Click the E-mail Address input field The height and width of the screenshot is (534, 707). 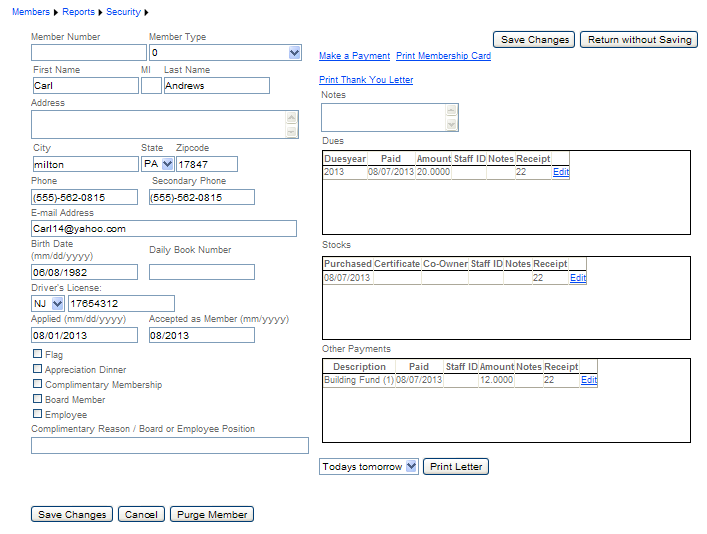tap(164, 229)
